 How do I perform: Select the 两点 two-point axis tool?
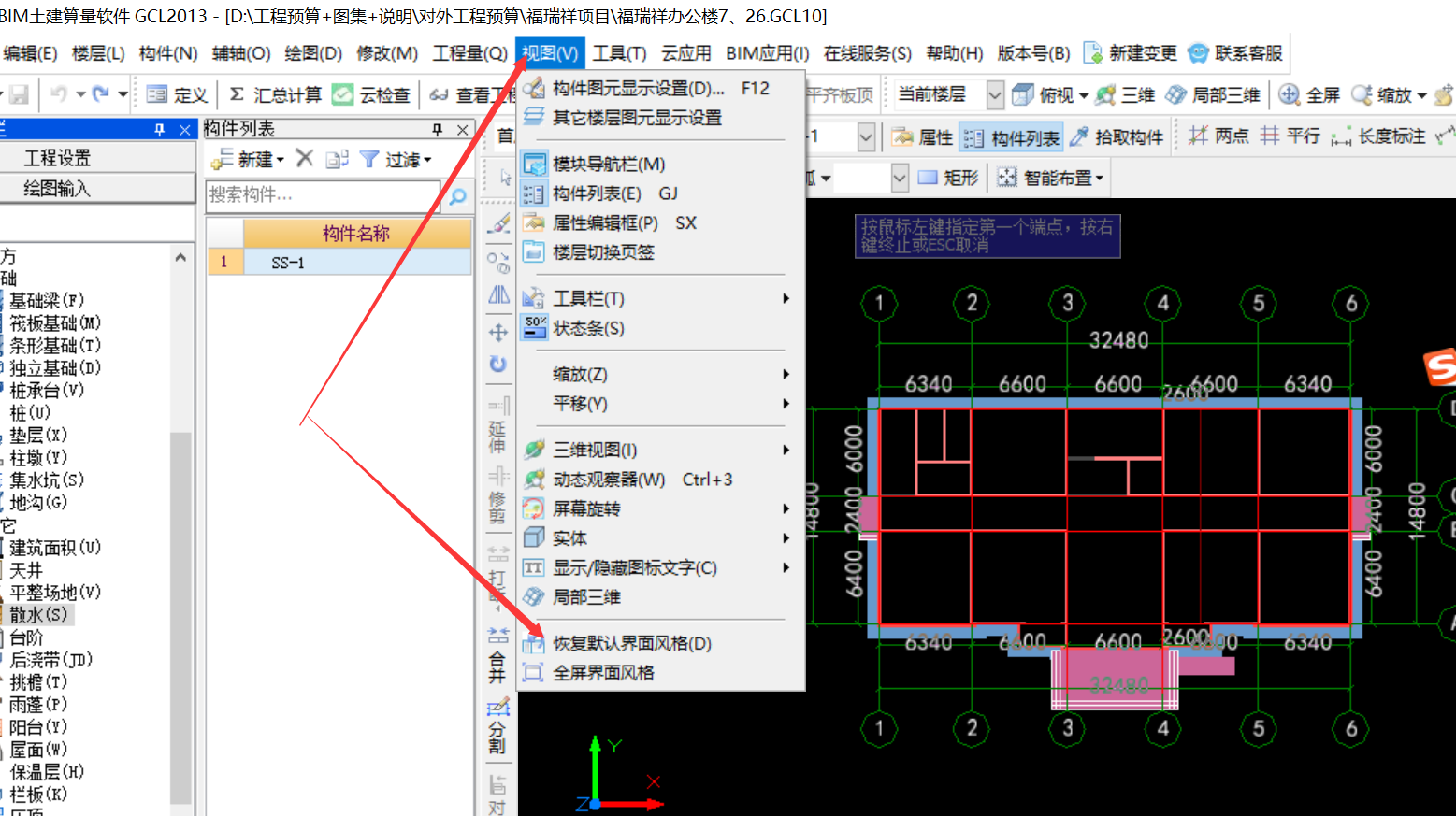pyautogui.click(x=1218, y=136)
